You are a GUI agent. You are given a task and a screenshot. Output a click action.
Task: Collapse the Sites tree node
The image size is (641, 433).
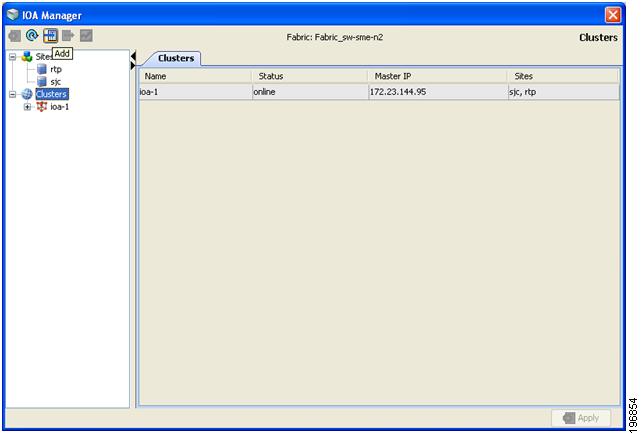(x=13, y=57)
